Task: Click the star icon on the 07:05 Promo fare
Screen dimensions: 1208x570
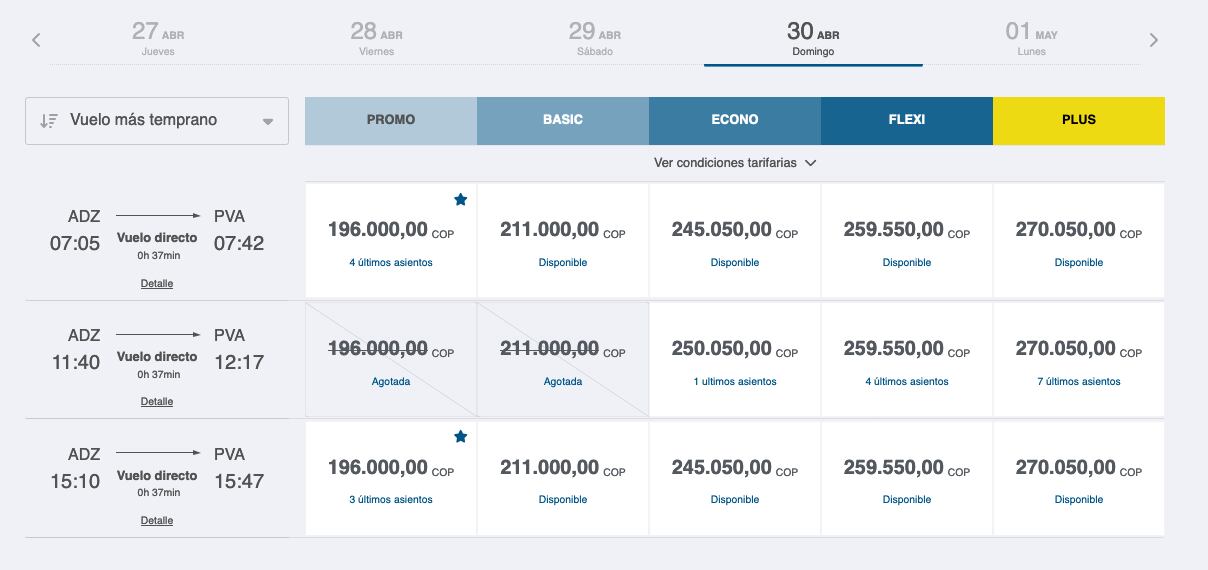Action: click(x=460, y=200)
